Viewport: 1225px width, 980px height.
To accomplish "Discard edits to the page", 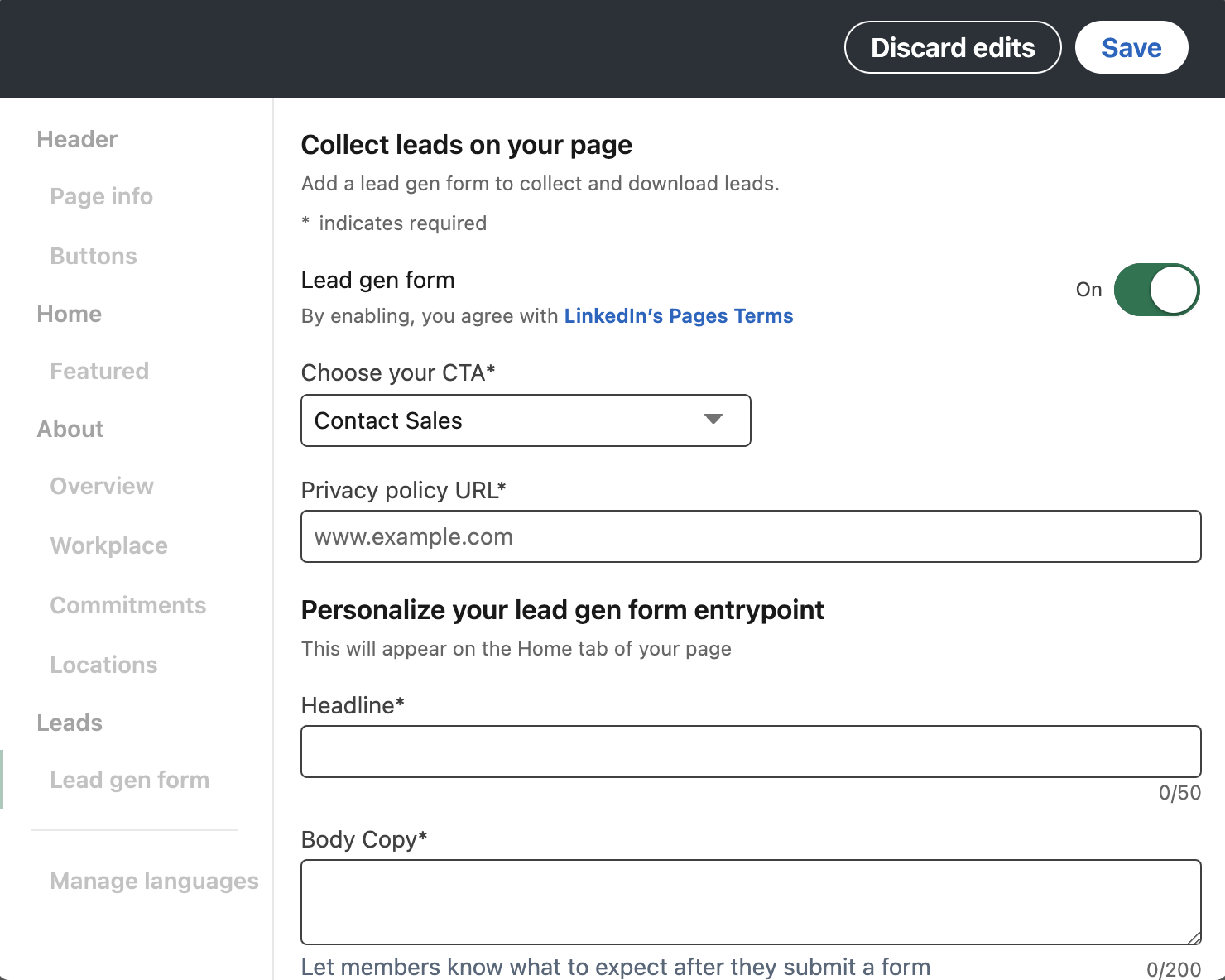I will coord(952,47).
